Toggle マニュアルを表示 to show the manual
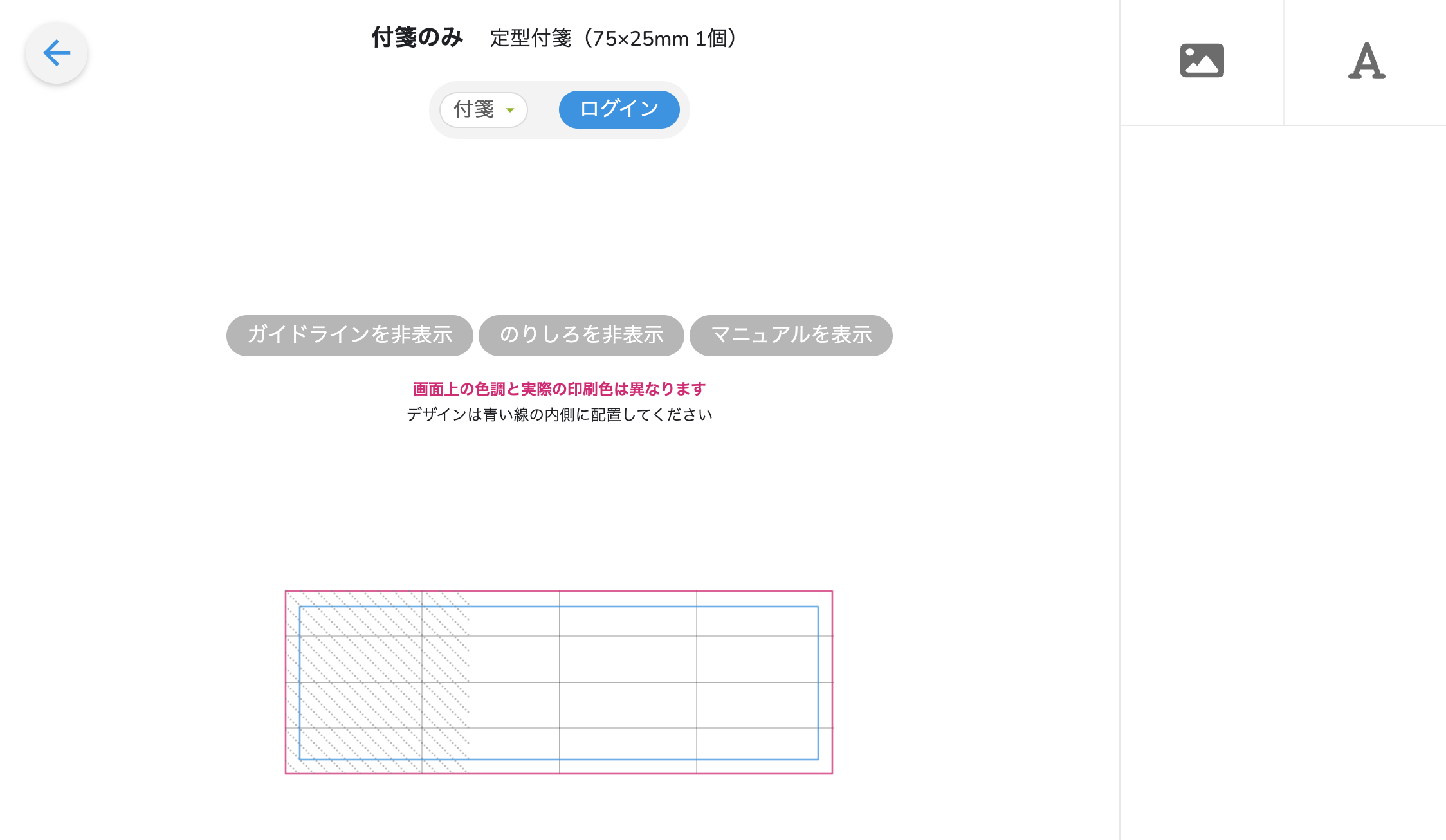 click(x=791, y=335)
